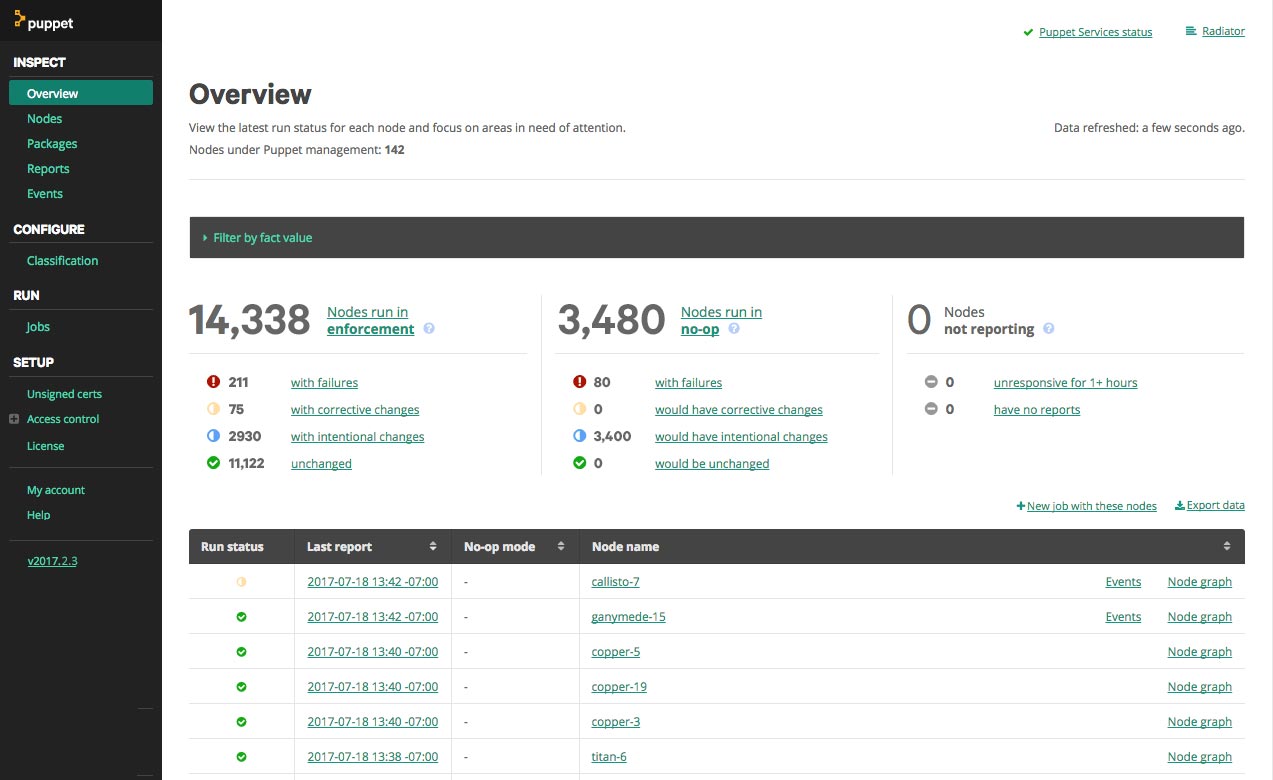
Task: Click the Puppet logo in sidebar
Action: pos(44,22)
